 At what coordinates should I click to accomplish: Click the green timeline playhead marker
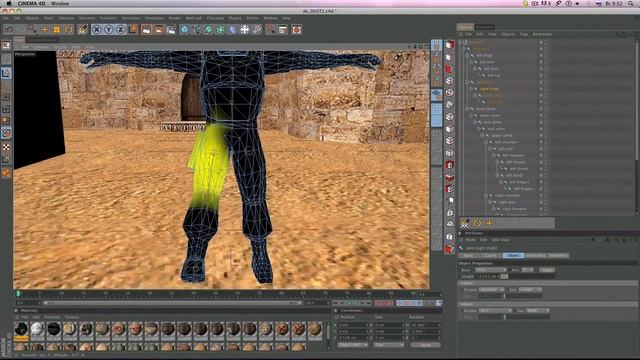tap(18, 293)
